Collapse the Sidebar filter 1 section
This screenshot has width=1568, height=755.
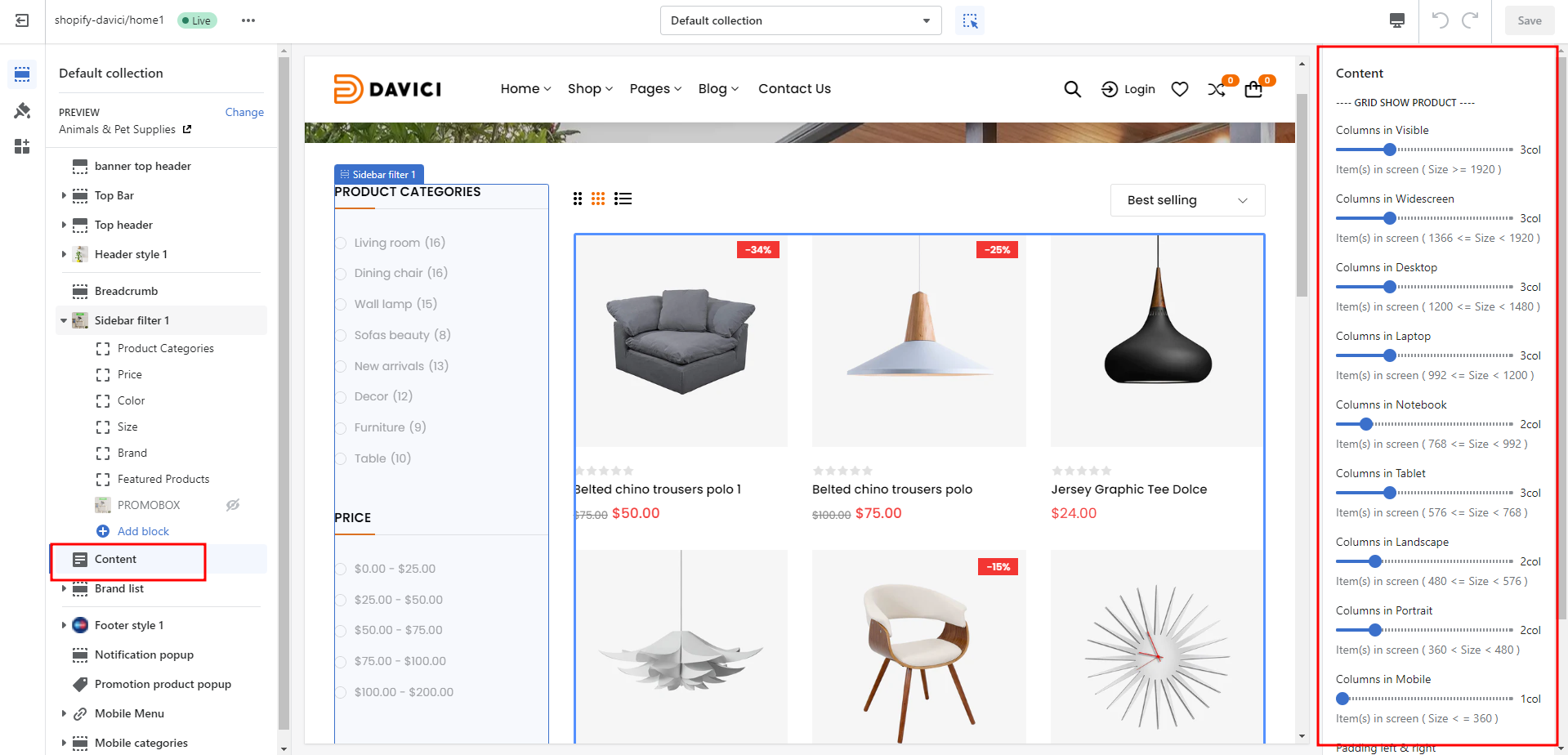coord(64,320)
